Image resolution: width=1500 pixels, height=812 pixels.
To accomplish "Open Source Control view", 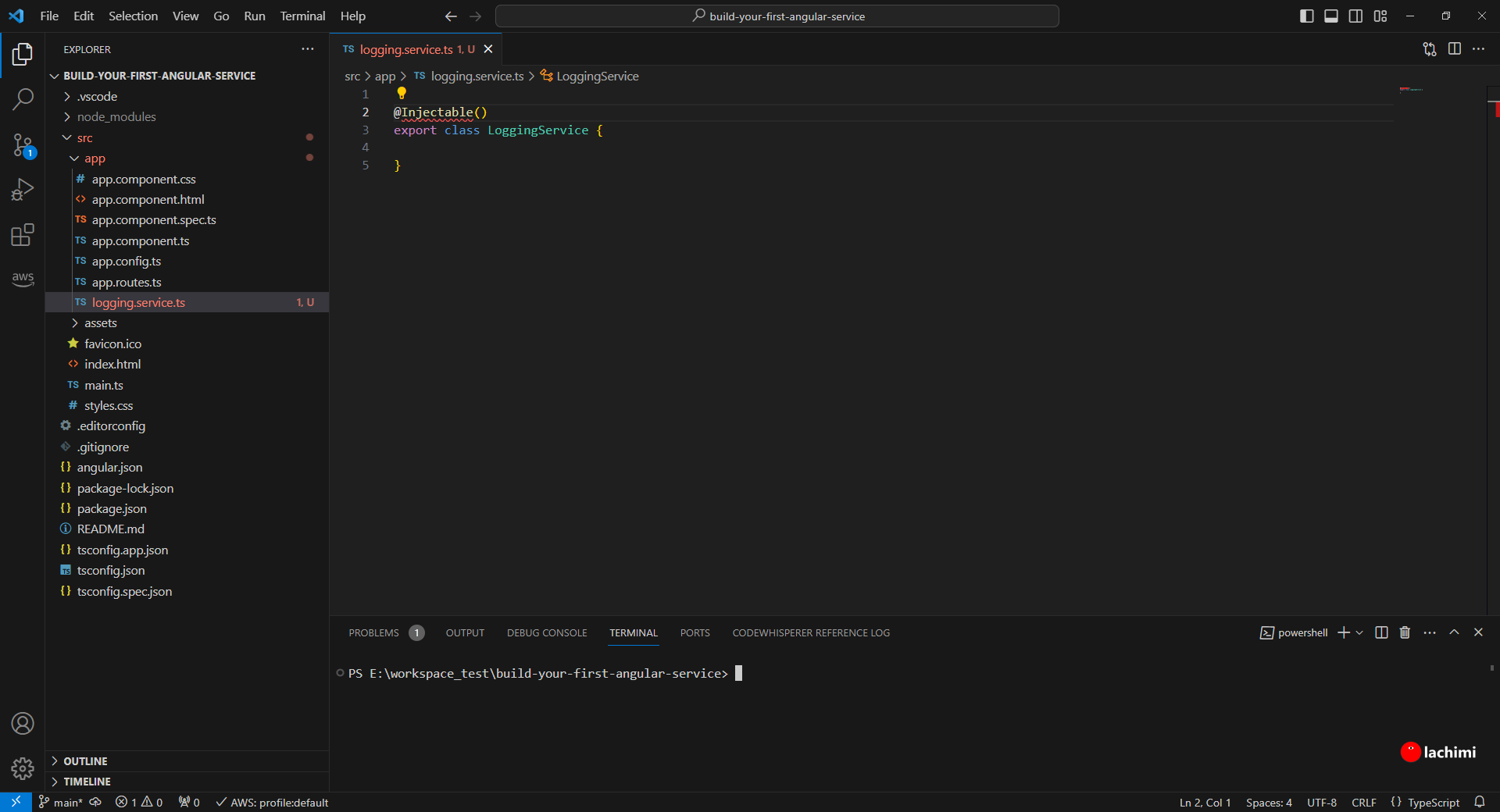I will [x=23, y=145].
